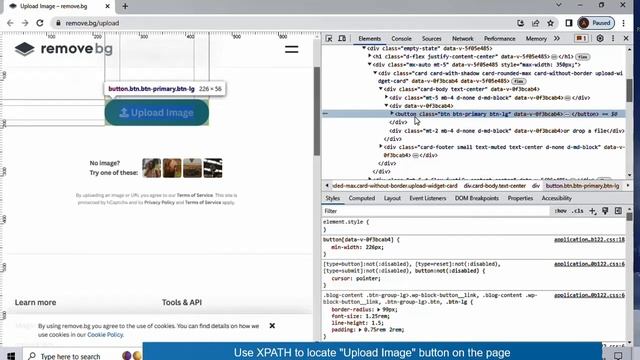Collapse the card-body text-center div node

381,89
